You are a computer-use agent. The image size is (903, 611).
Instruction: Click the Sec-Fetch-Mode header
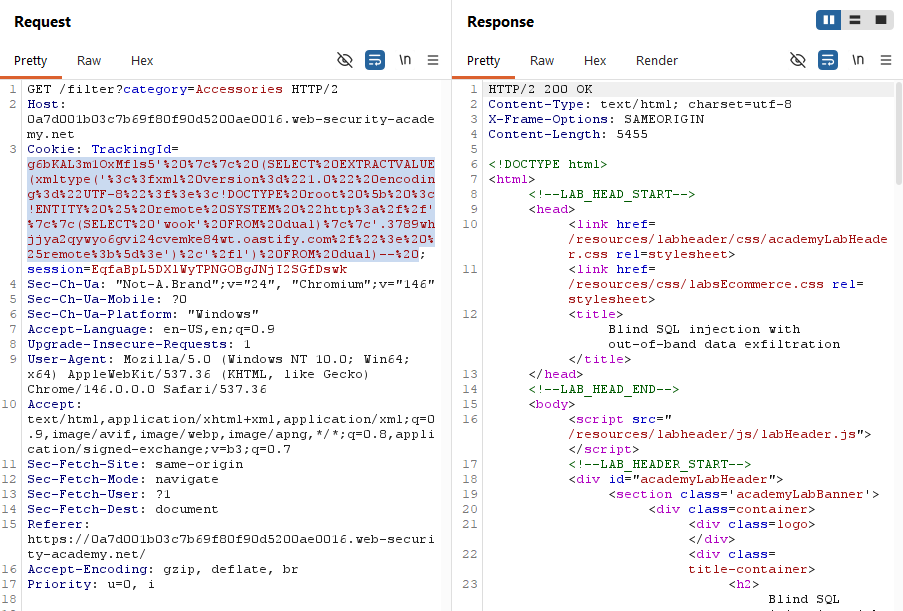click(x=123, y=479)
